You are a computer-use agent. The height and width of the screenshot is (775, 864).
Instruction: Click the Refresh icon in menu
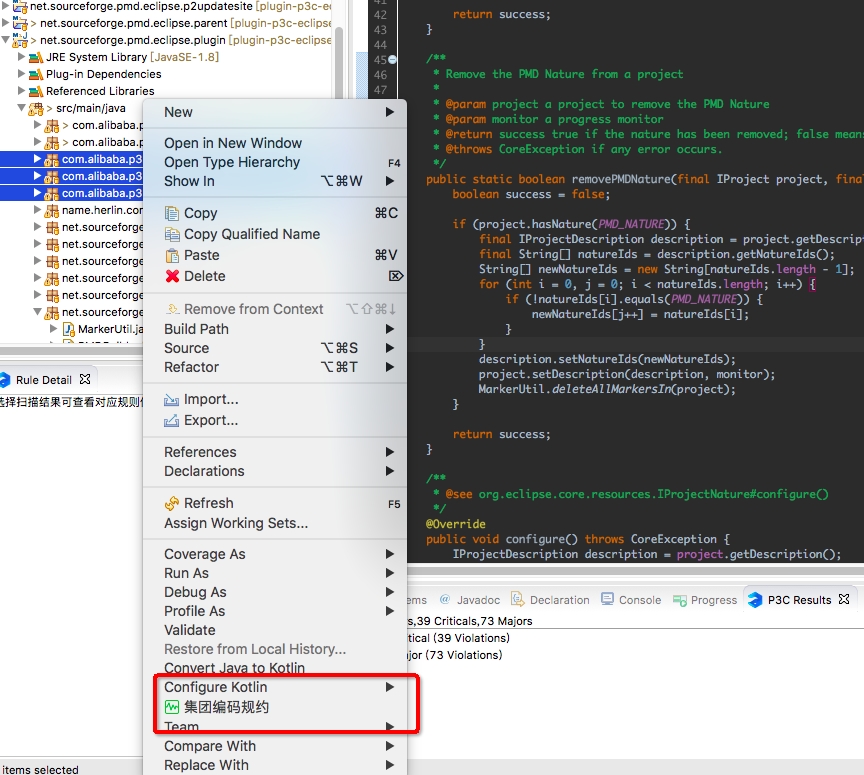click(x=172, y=503)
